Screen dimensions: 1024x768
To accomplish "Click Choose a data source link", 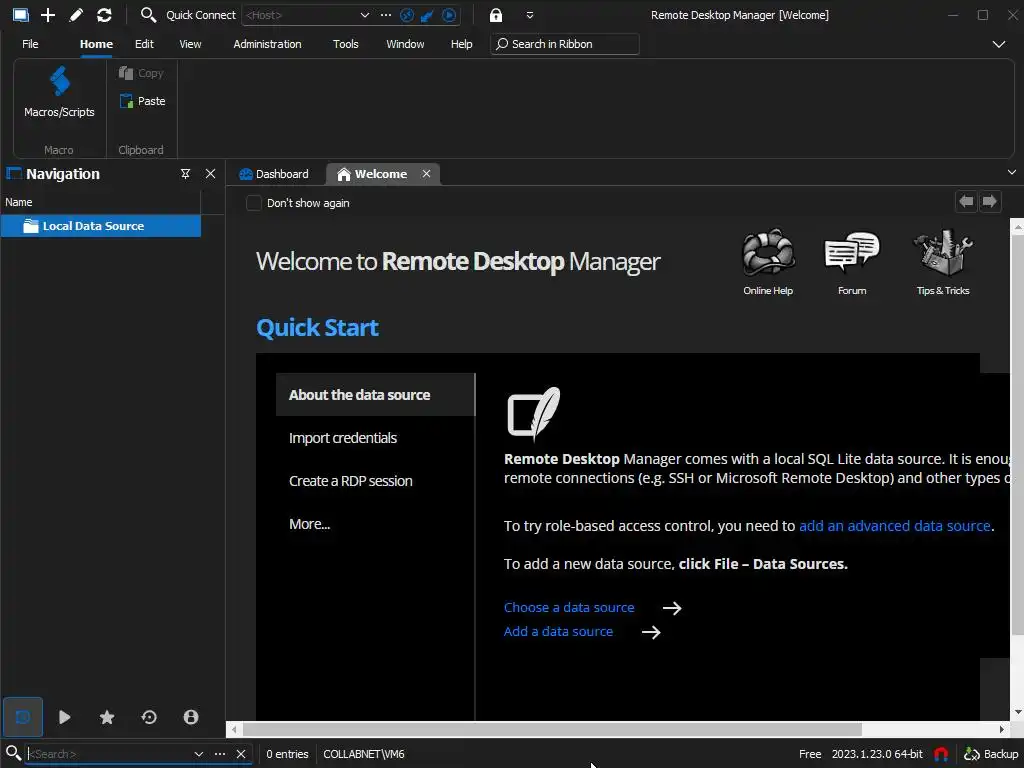I will (569, 607).
